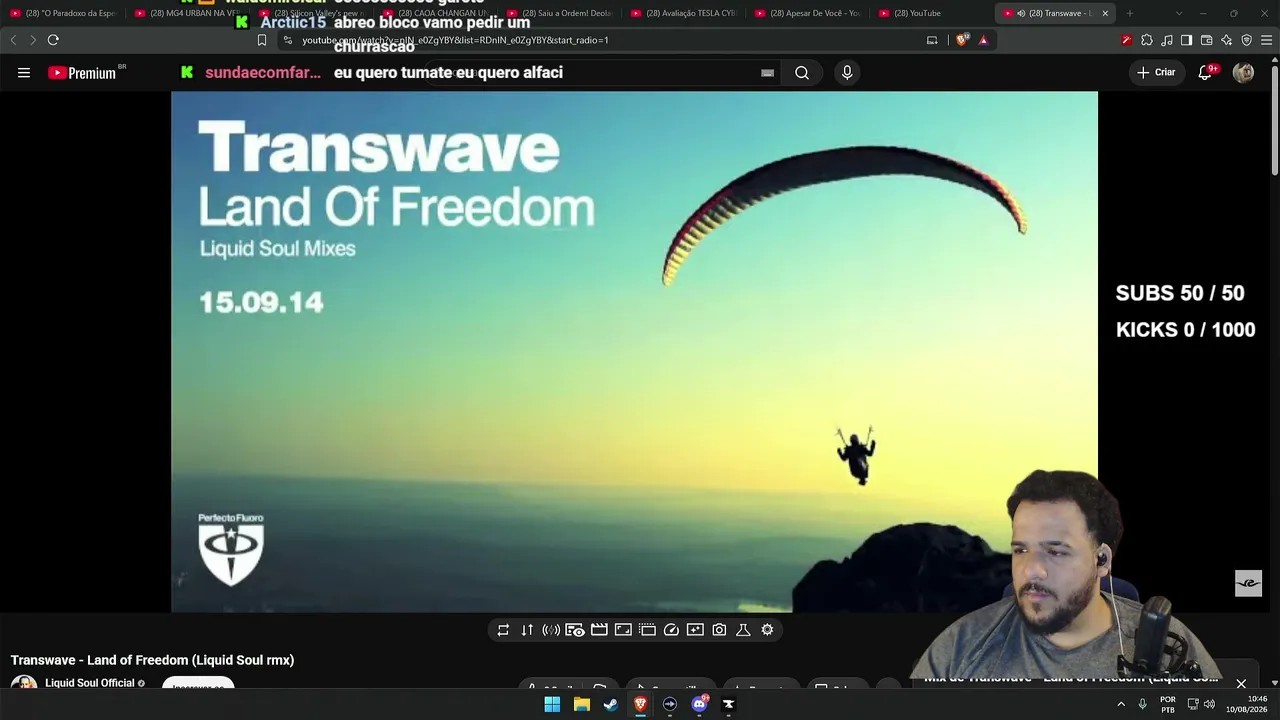Viewport: 1280px width, 720px height.
Task: Open the flask experiments icon
Action: tap(743, 630)
